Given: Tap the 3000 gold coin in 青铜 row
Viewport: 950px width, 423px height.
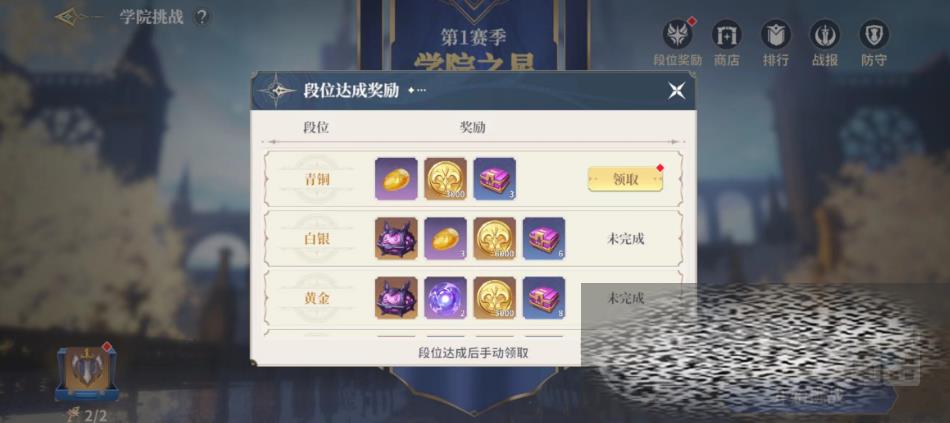Looking at the screenshot, I should click(x=445, y=179).
